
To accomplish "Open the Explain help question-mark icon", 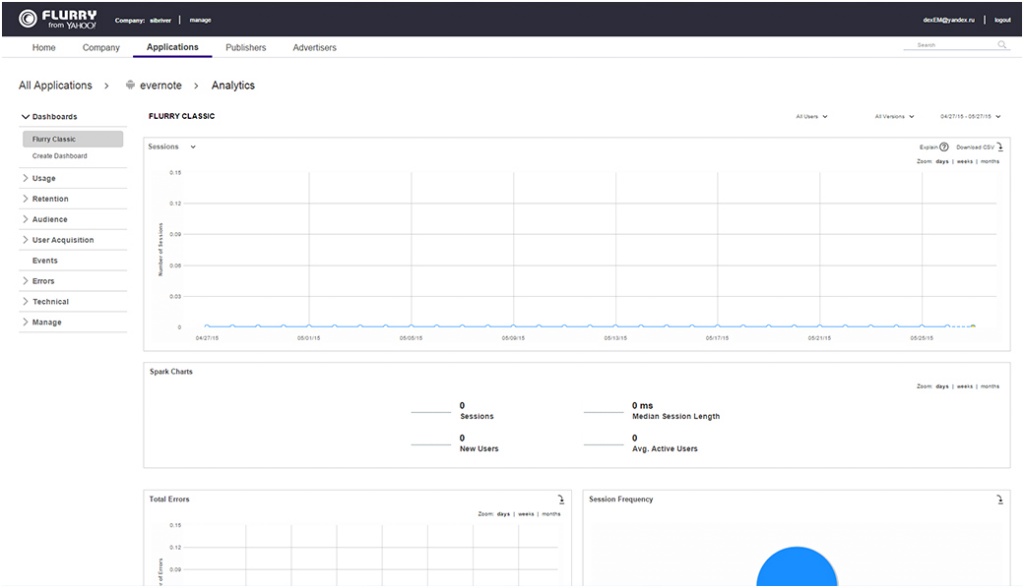I will pos(944,147).
